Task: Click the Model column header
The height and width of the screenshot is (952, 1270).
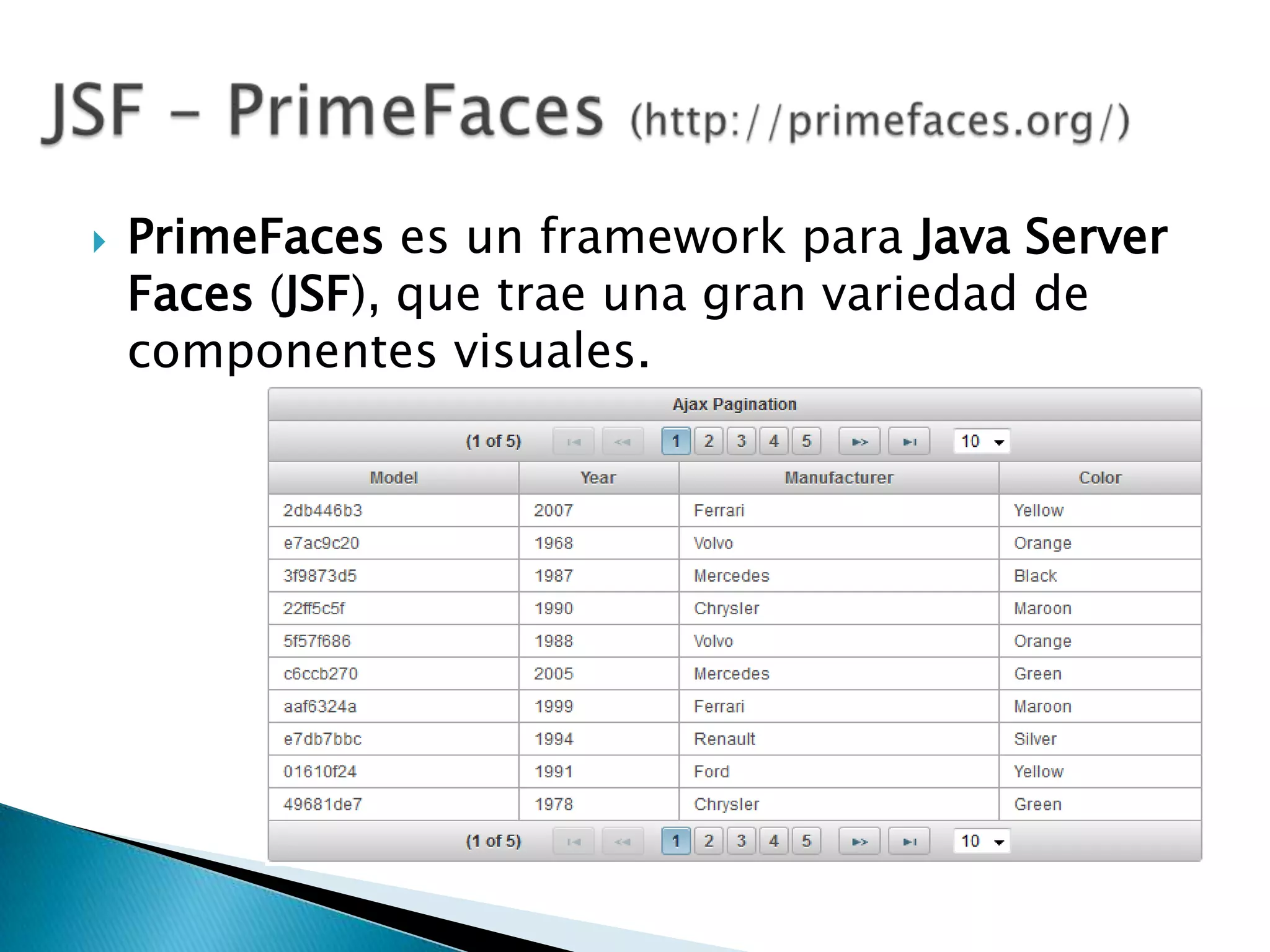Action: [394, 478]
